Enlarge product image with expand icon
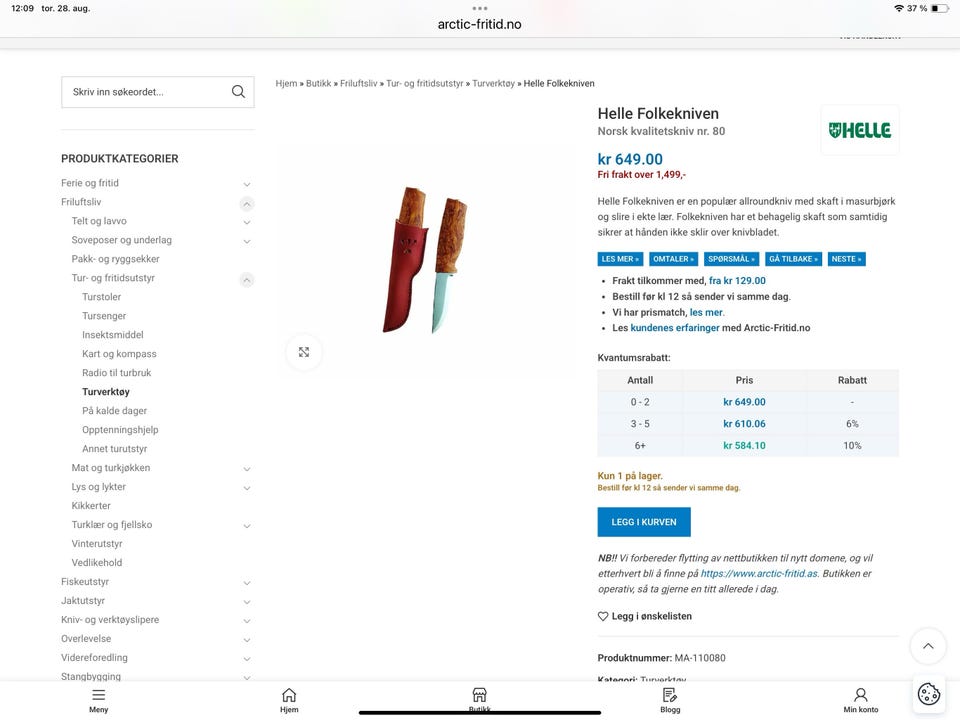This screenshot has width=960, height=720. pyautogui.click(x=304, y=352)
